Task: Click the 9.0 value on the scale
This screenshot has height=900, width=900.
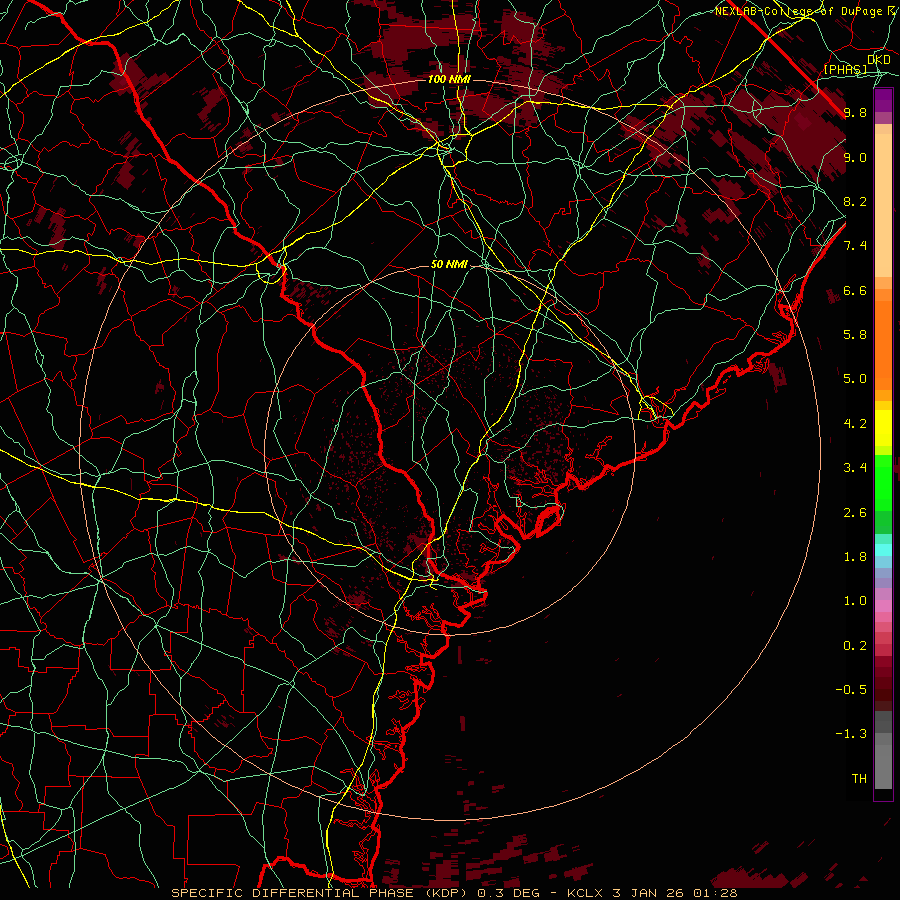Action: tap(855, 157)
